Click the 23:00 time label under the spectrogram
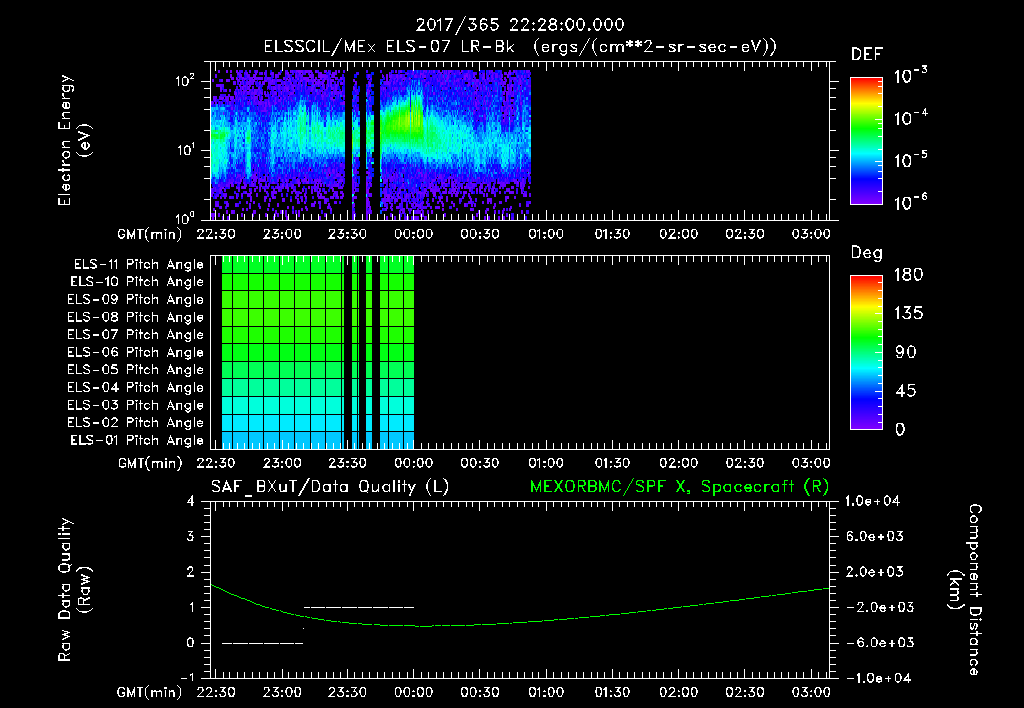This screenshot has width=1024, height=708. pyautogui.click(x=282, y=234)
